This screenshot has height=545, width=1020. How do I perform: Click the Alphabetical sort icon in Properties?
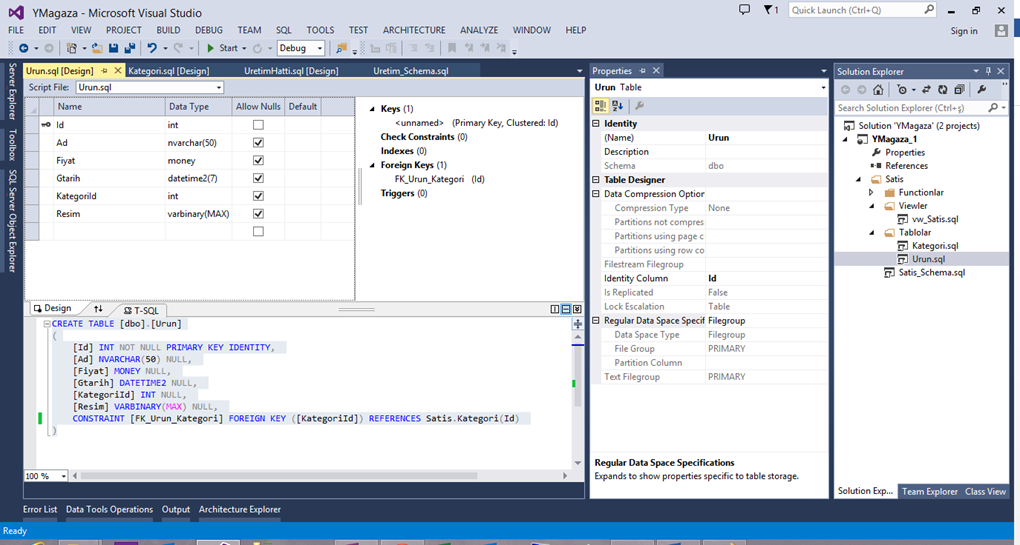pyautogui.click(x=617, y=105)
